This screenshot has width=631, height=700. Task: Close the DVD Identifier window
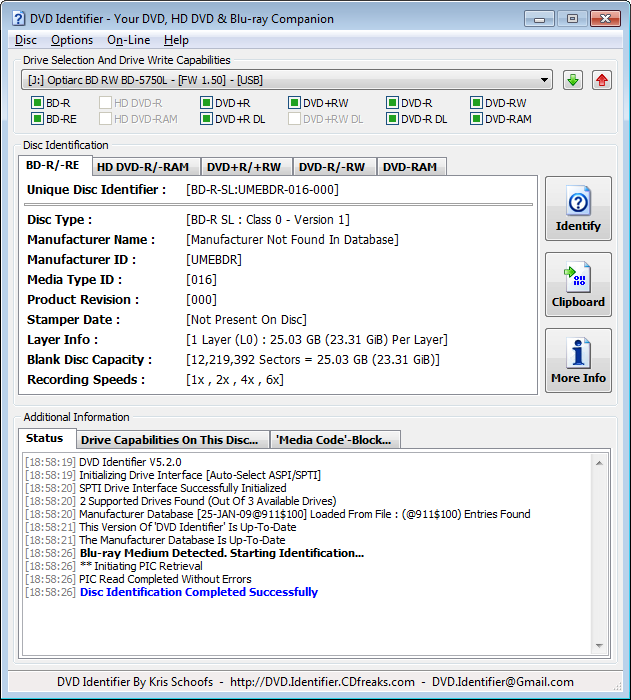[605, 19]
